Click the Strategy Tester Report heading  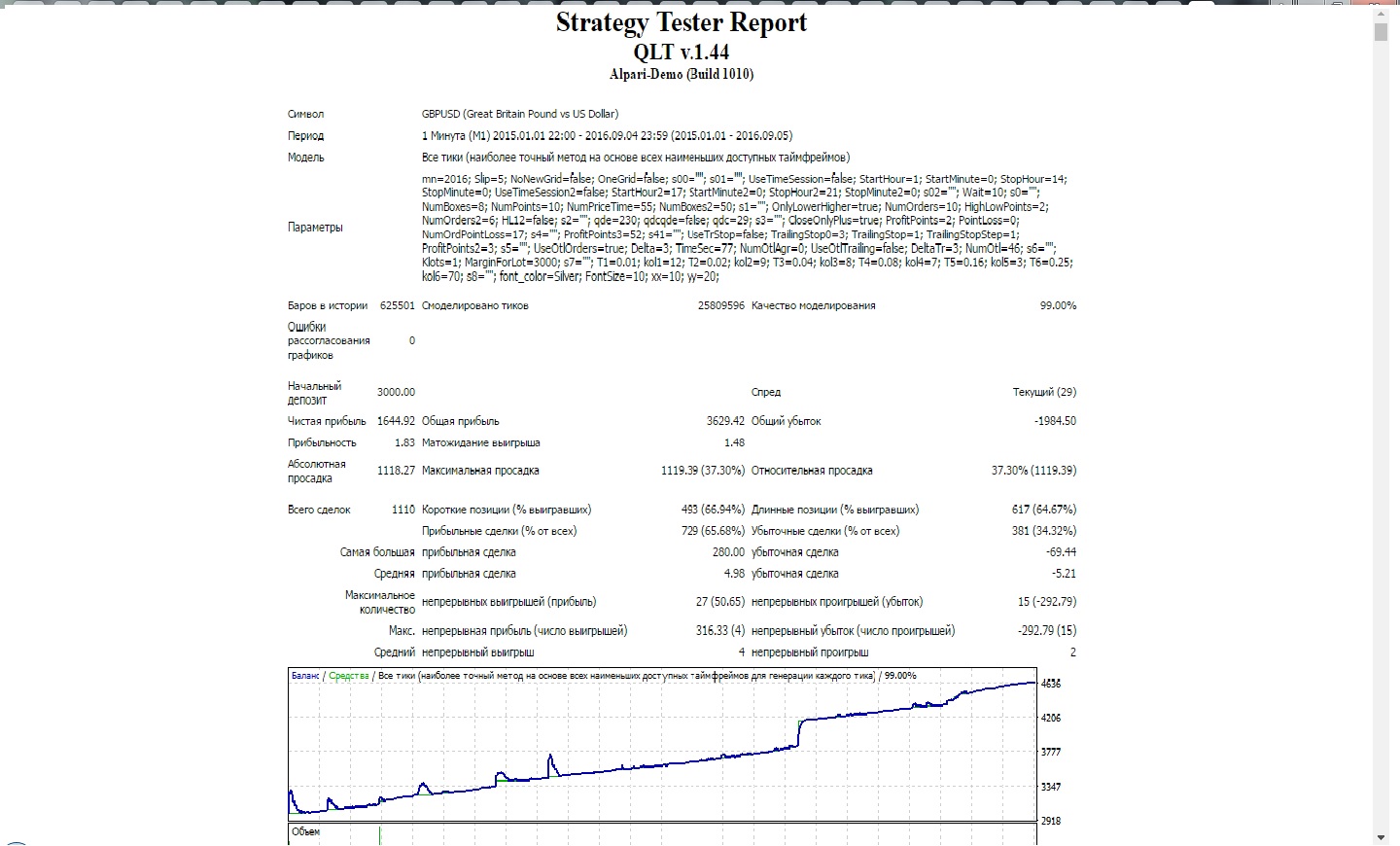682,22
